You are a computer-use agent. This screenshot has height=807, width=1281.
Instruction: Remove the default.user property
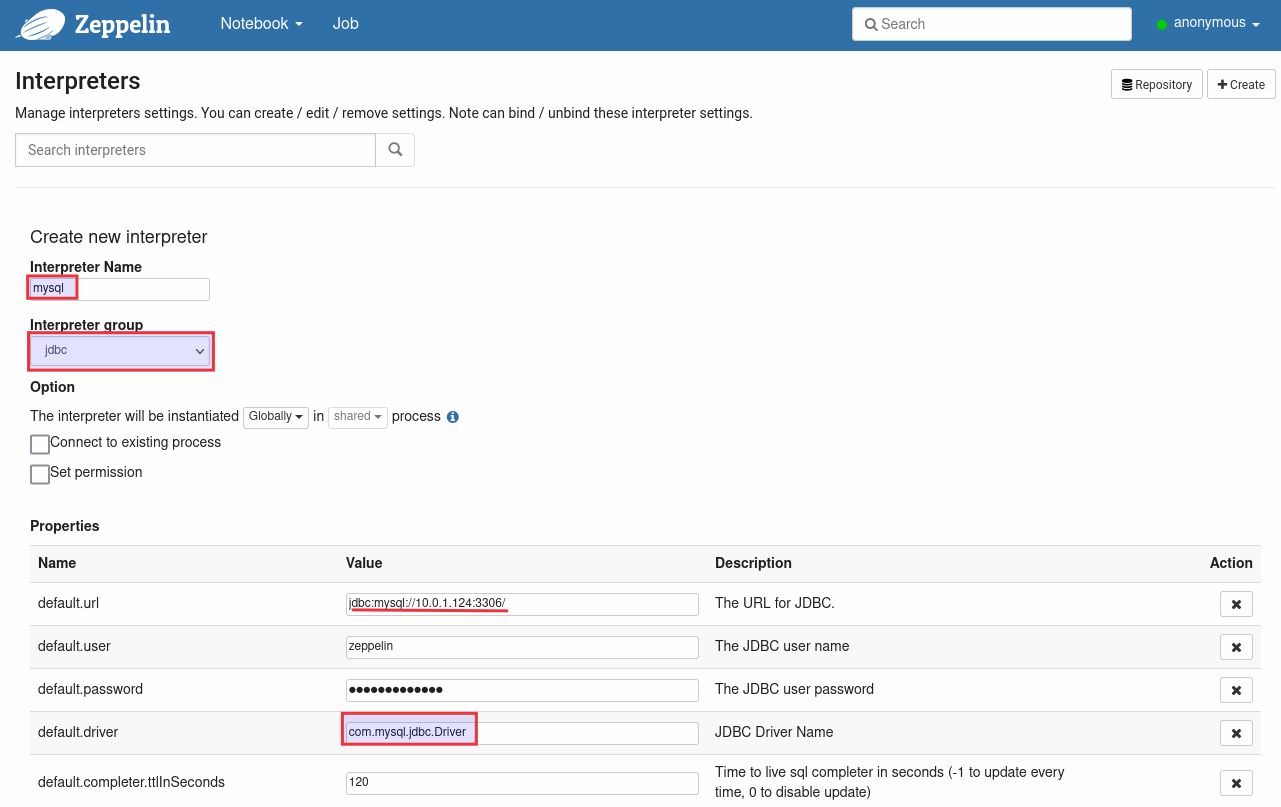pos(1236,647)
